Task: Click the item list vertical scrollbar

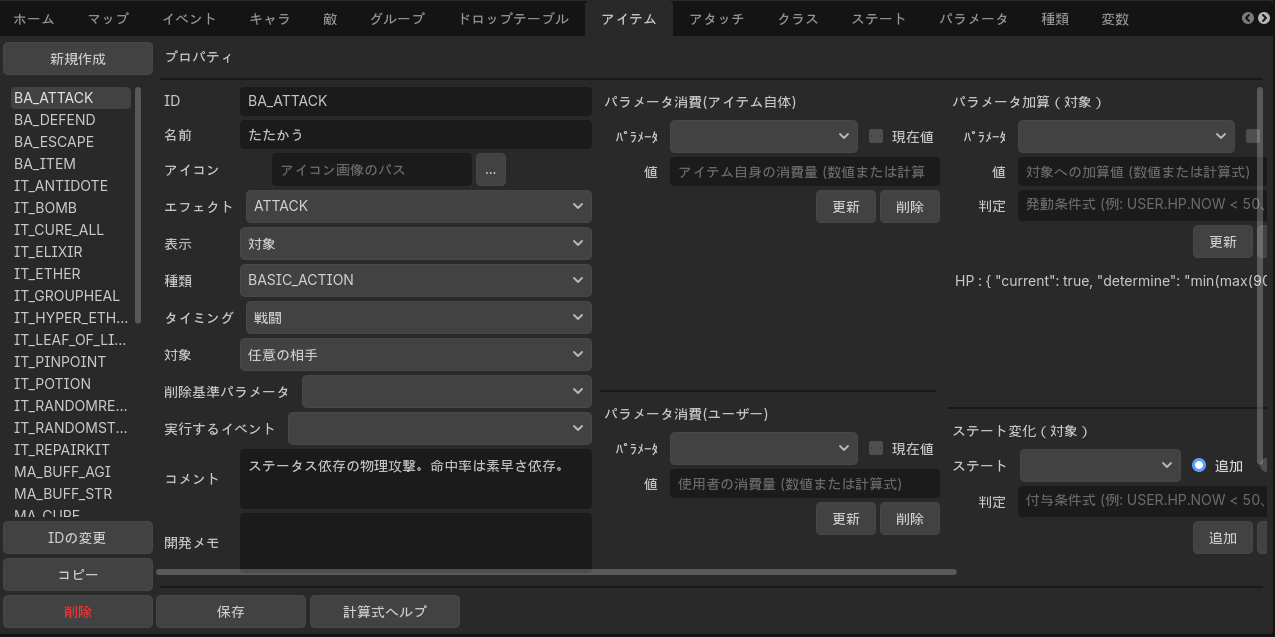Action: 138,205
